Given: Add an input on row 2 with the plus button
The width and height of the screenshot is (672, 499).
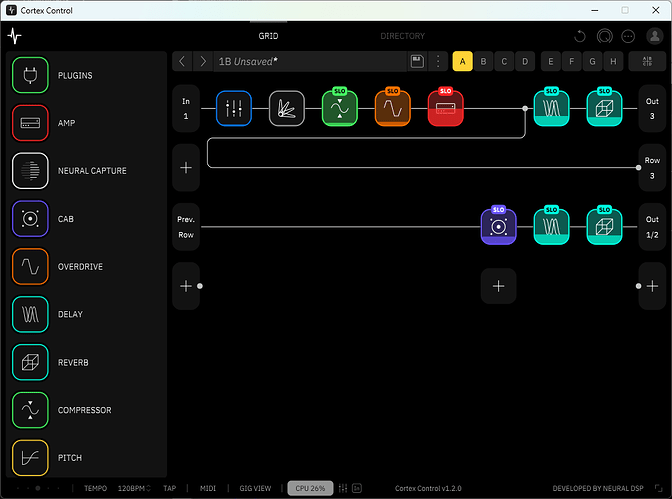Looking at the screenshot, I should click(186, 168).
